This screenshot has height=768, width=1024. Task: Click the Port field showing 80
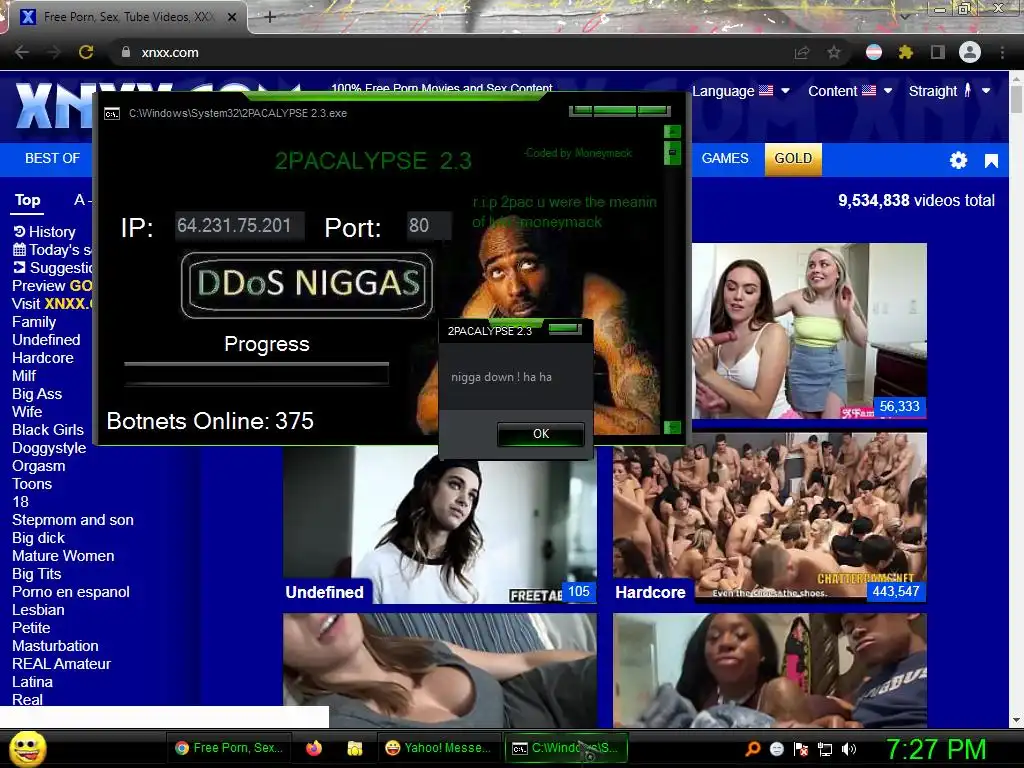[x=428, y=226]
